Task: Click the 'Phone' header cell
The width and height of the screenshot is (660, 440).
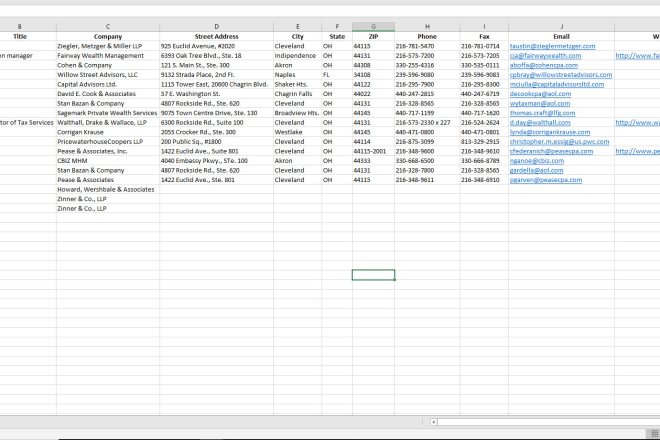Action: click(427, 37)
